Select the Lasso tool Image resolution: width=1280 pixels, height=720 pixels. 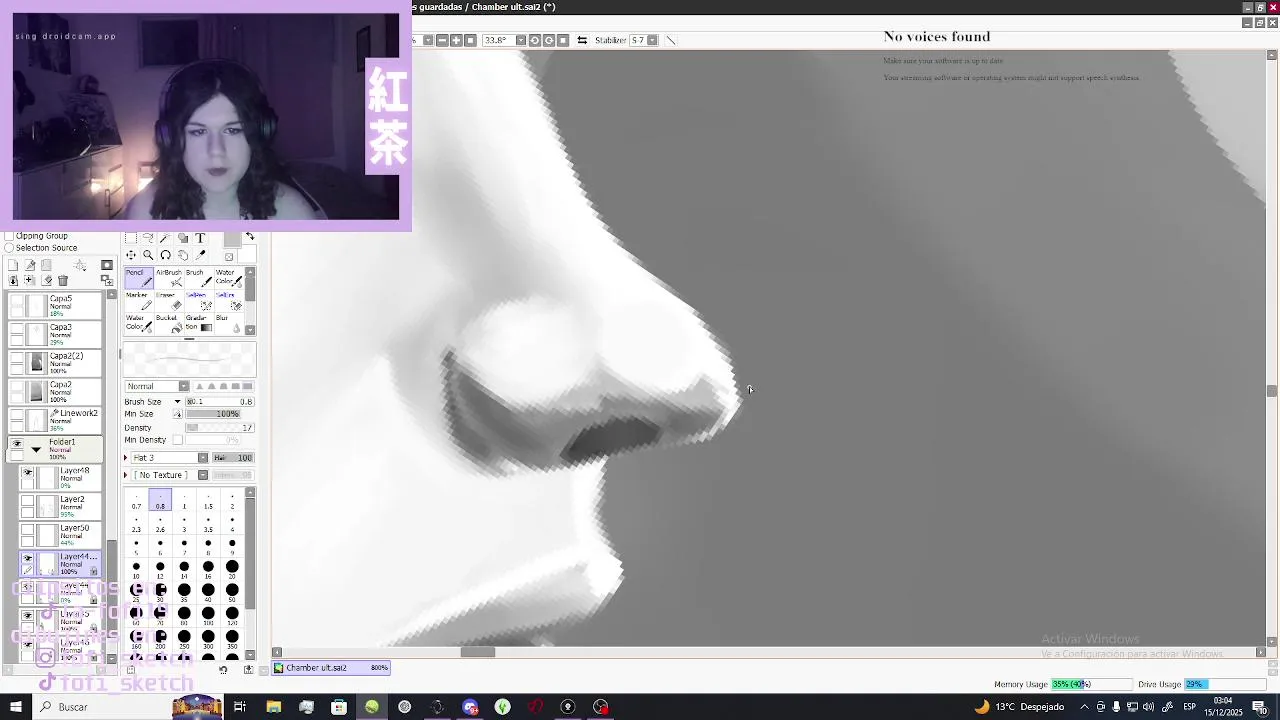point(148,237)
